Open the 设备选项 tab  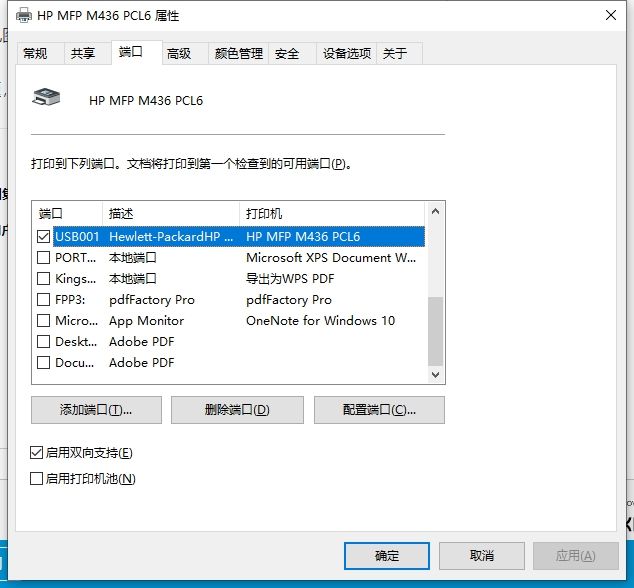[x=346, y=54]
